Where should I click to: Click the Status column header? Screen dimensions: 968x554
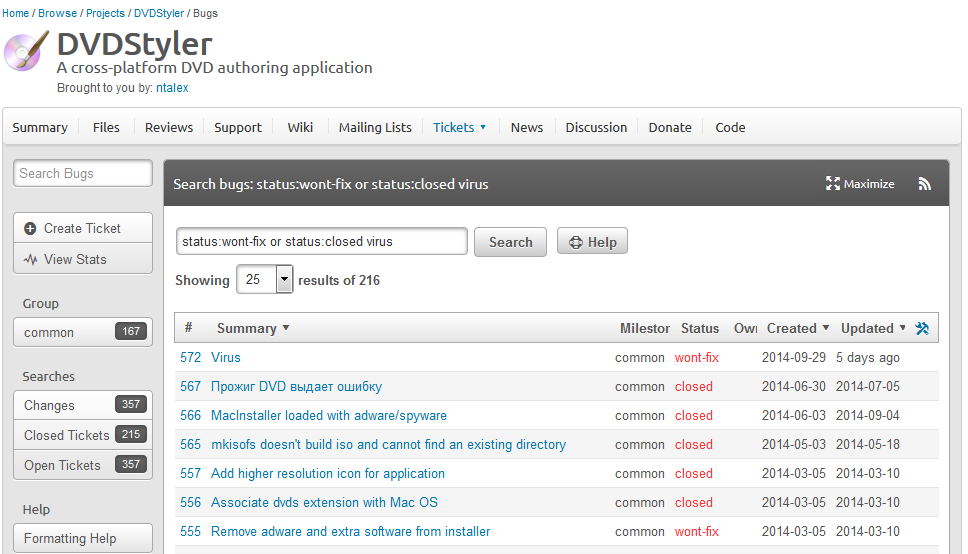coord(699,328)
